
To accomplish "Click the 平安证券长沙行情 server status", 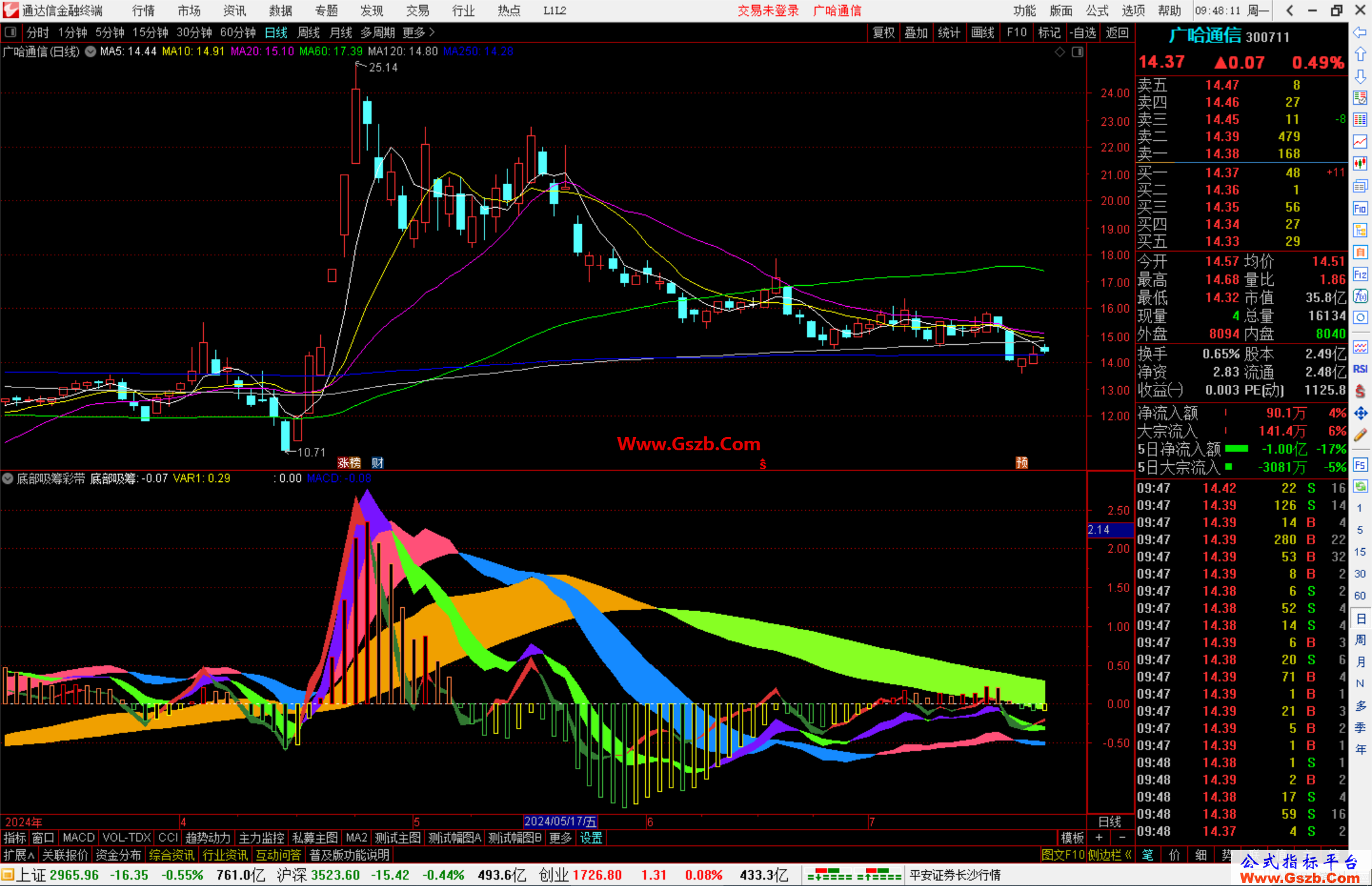I will pos(955,875).
